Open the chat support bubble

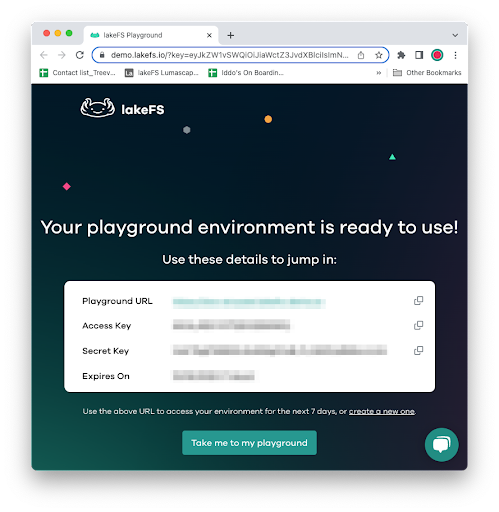click(441, 444)
